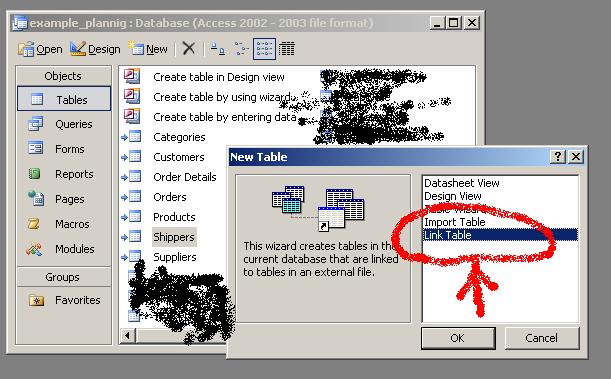Select Tables in the Objects pane

point(64,99)
